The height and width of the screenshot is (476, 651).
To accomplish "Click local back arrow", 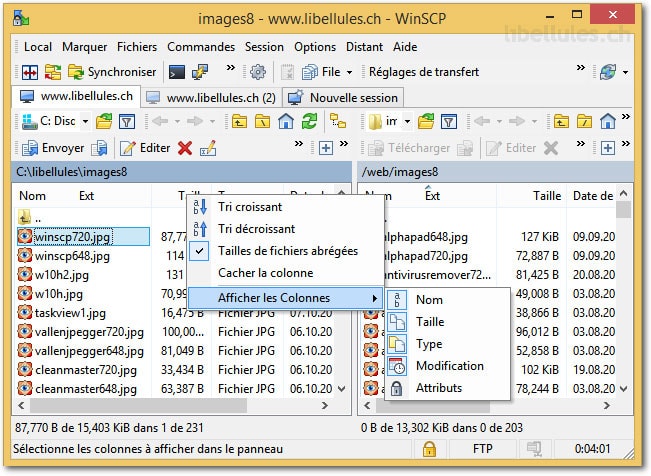I will tap(160, 121).
